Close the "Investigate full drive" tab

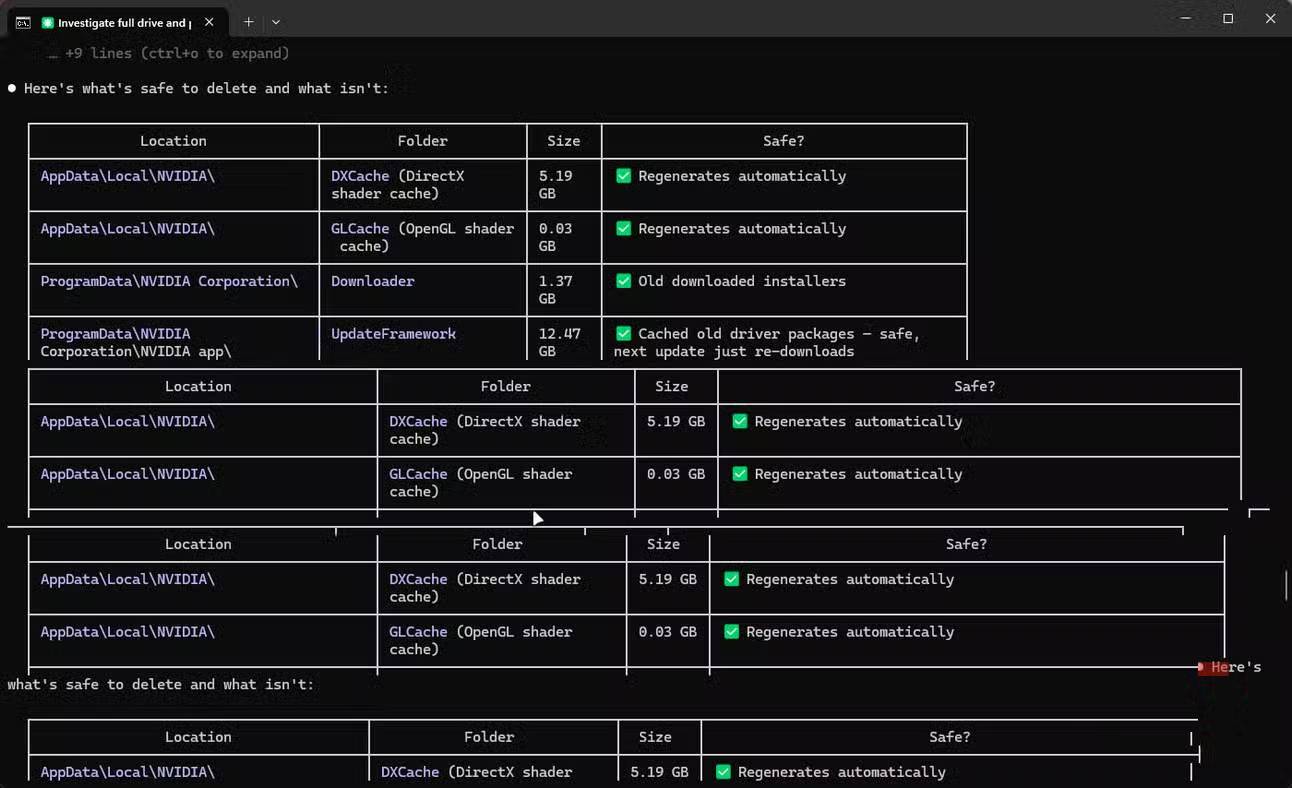(x=209, y=22)
